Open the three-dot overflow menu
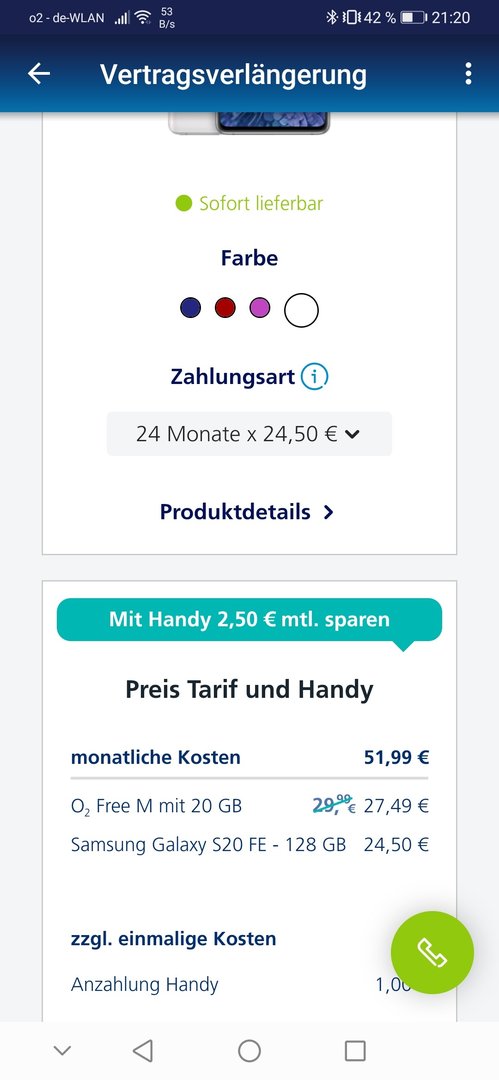The height and width of the screenshot is (1080, 499). (468, 74)
